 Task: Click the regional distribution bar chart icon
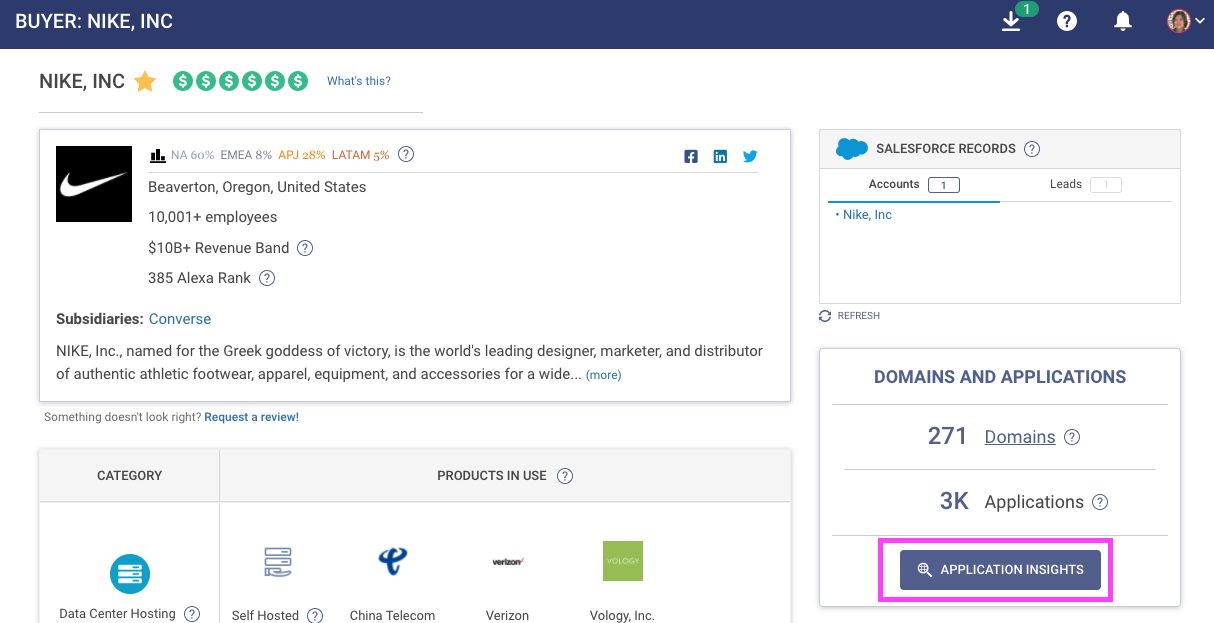[x=157, y=155]
